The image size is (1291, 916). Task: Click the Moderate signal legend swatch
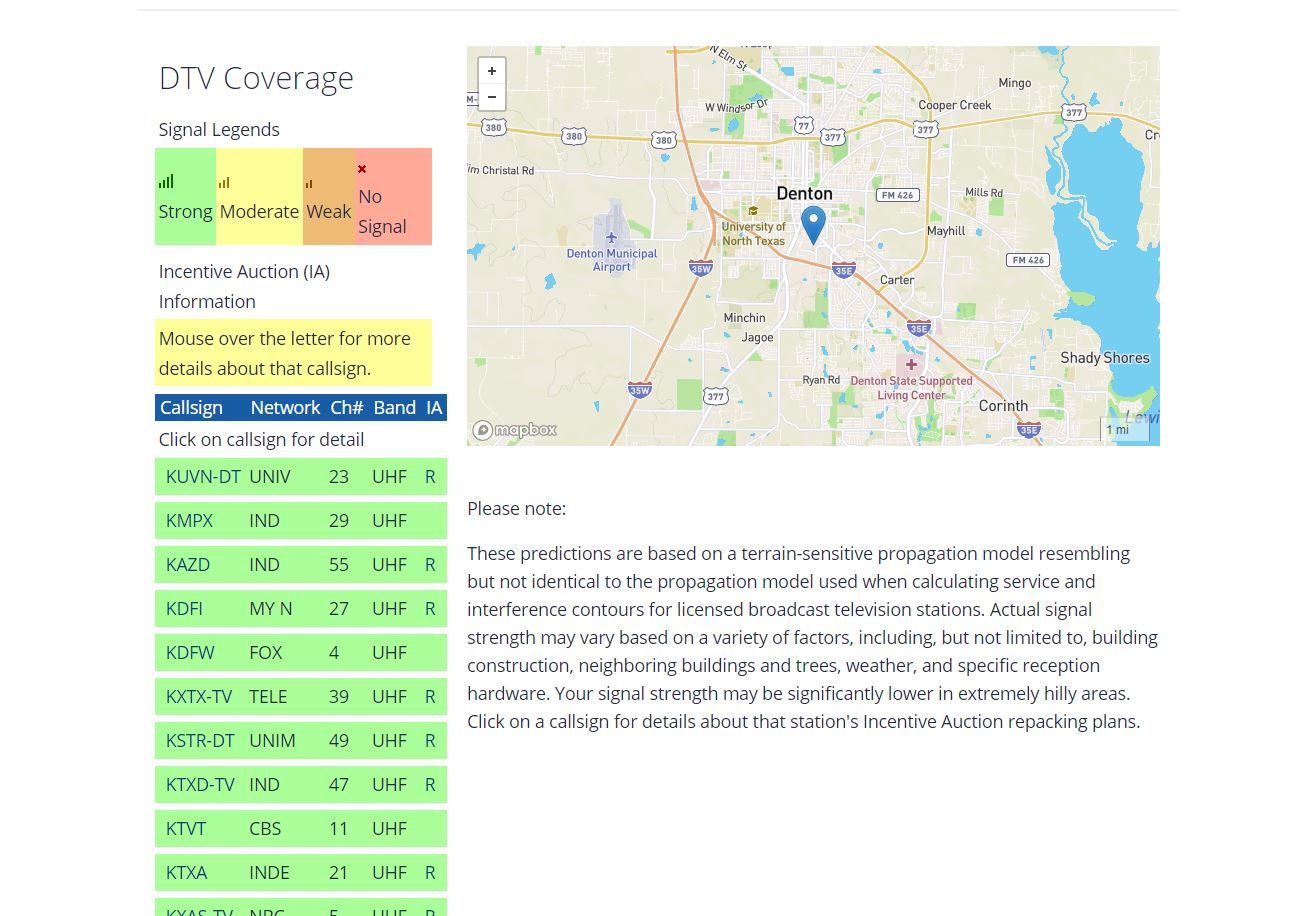point(259,197)
